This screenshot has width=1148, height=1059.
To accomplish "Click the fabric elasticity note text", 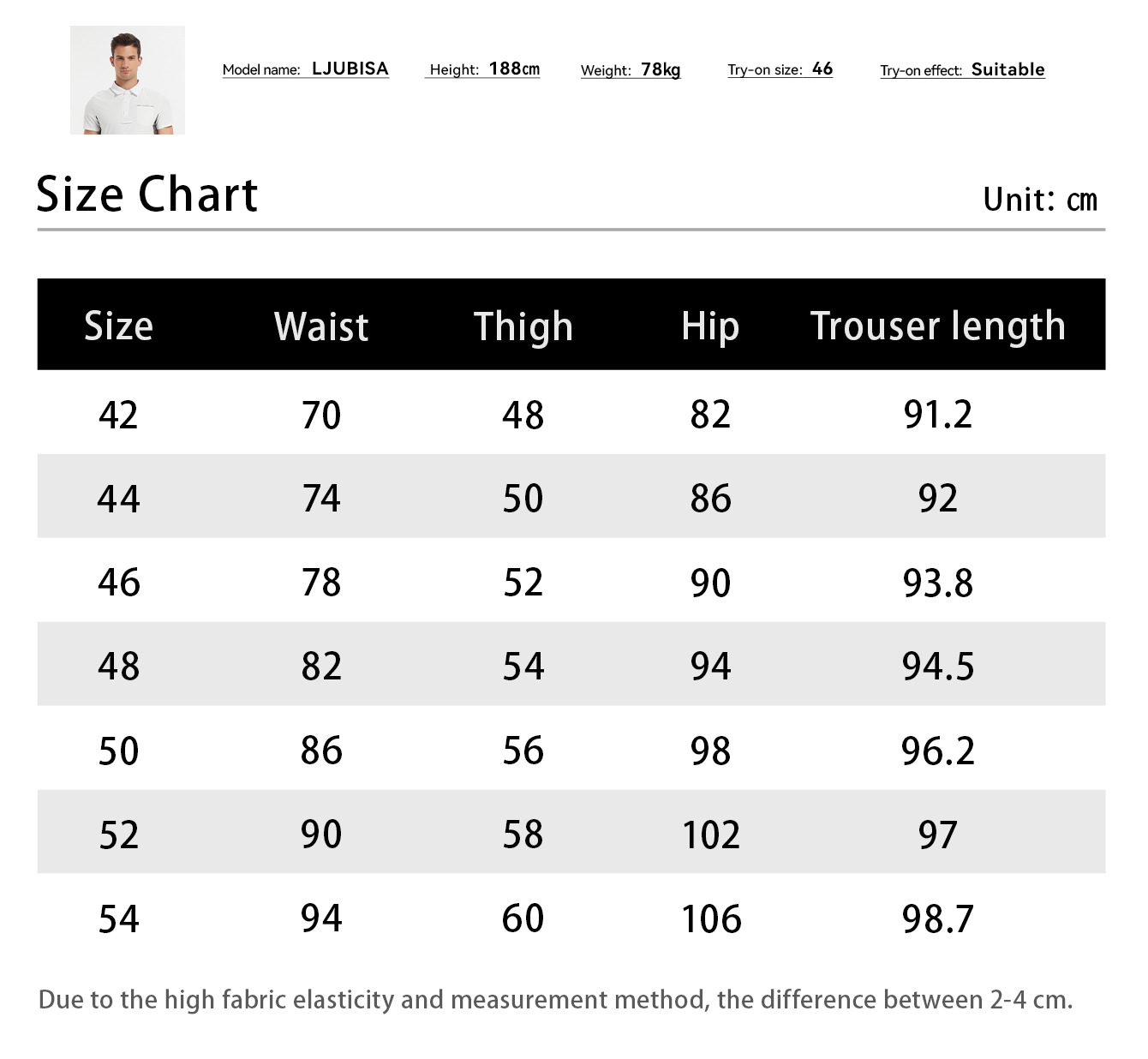I will click(555, 1000).
